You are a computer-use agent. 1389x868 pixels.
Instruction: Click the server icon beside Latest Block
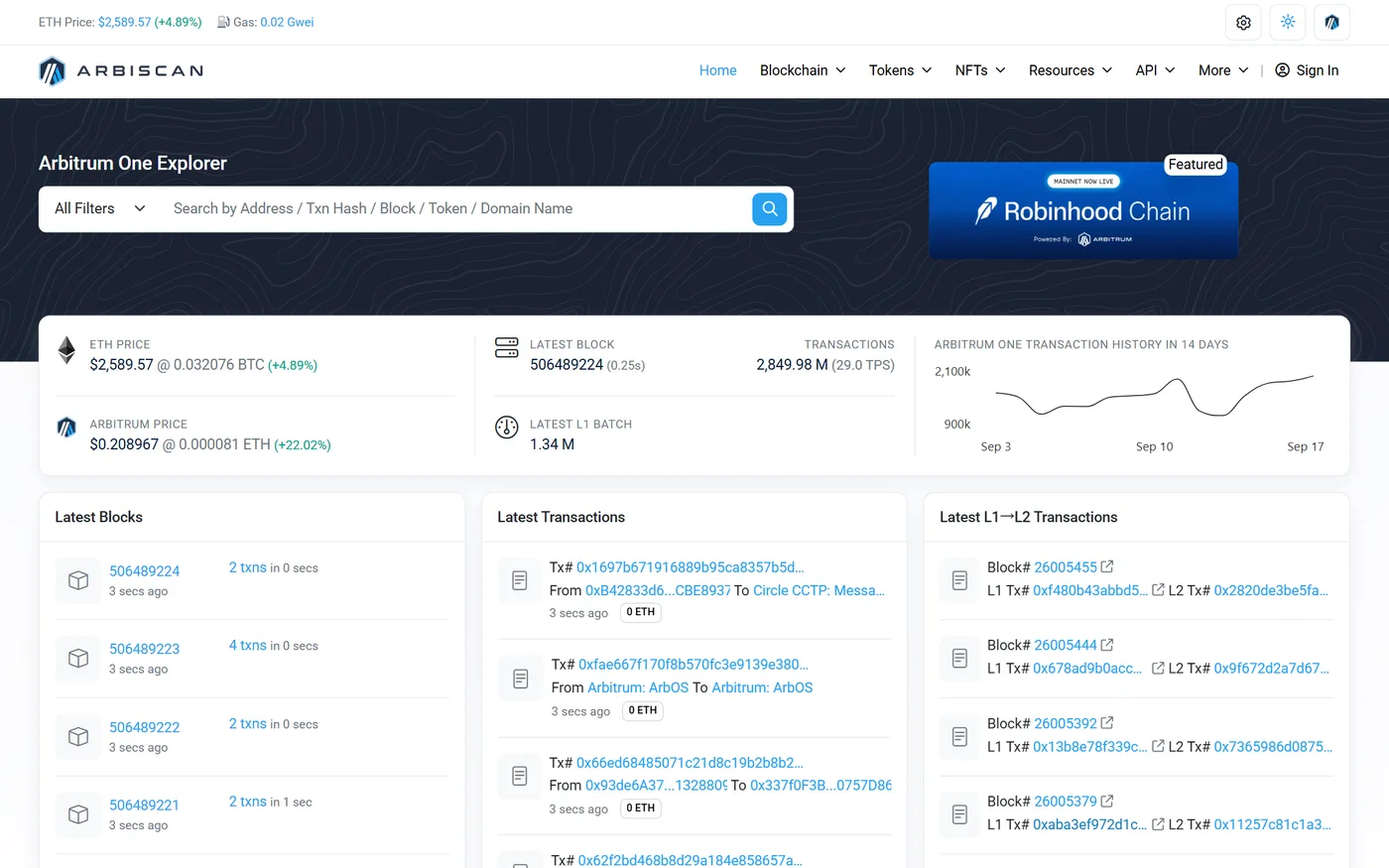coord(506,347)
